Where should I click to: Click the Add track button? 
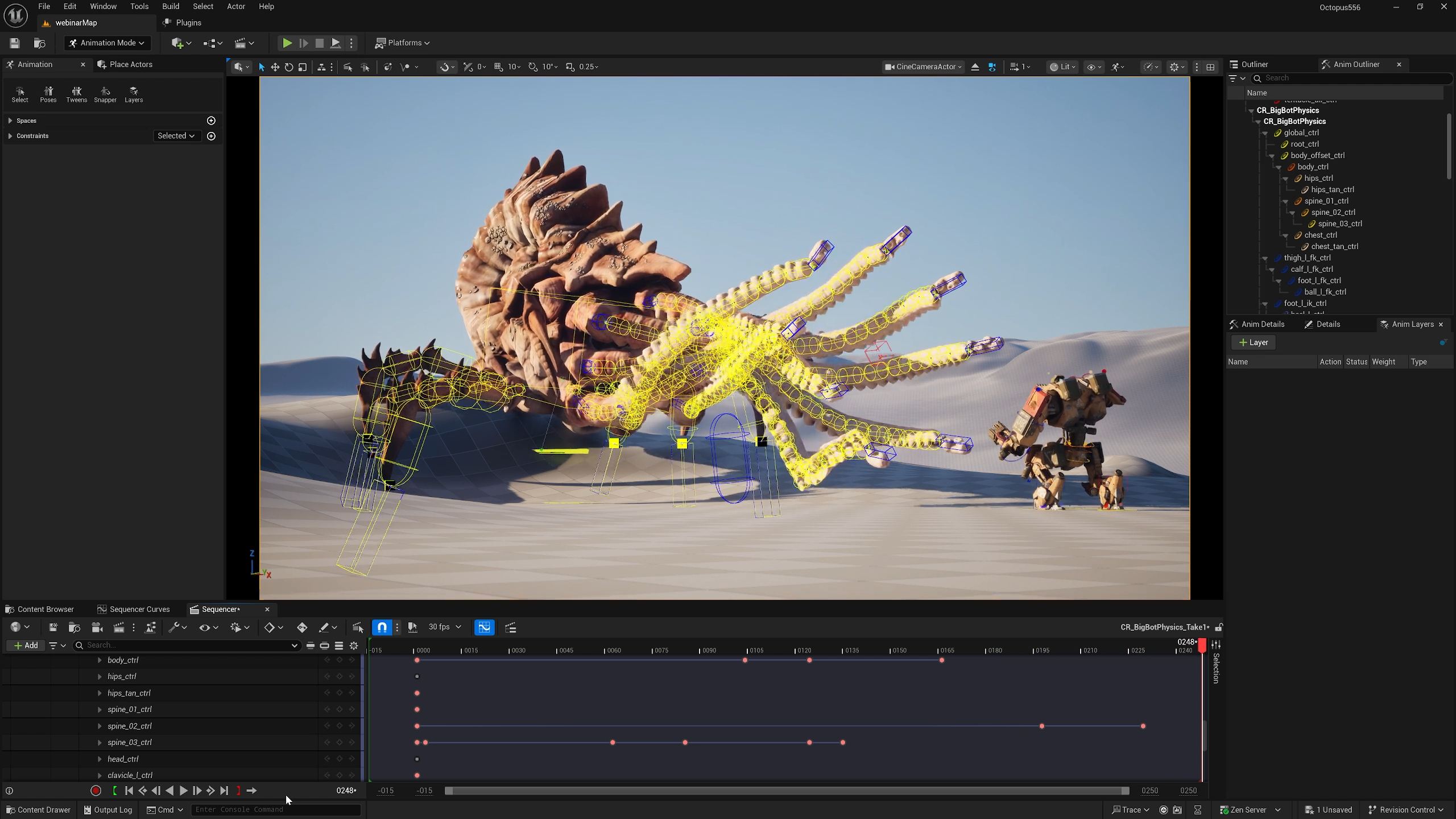26,645
